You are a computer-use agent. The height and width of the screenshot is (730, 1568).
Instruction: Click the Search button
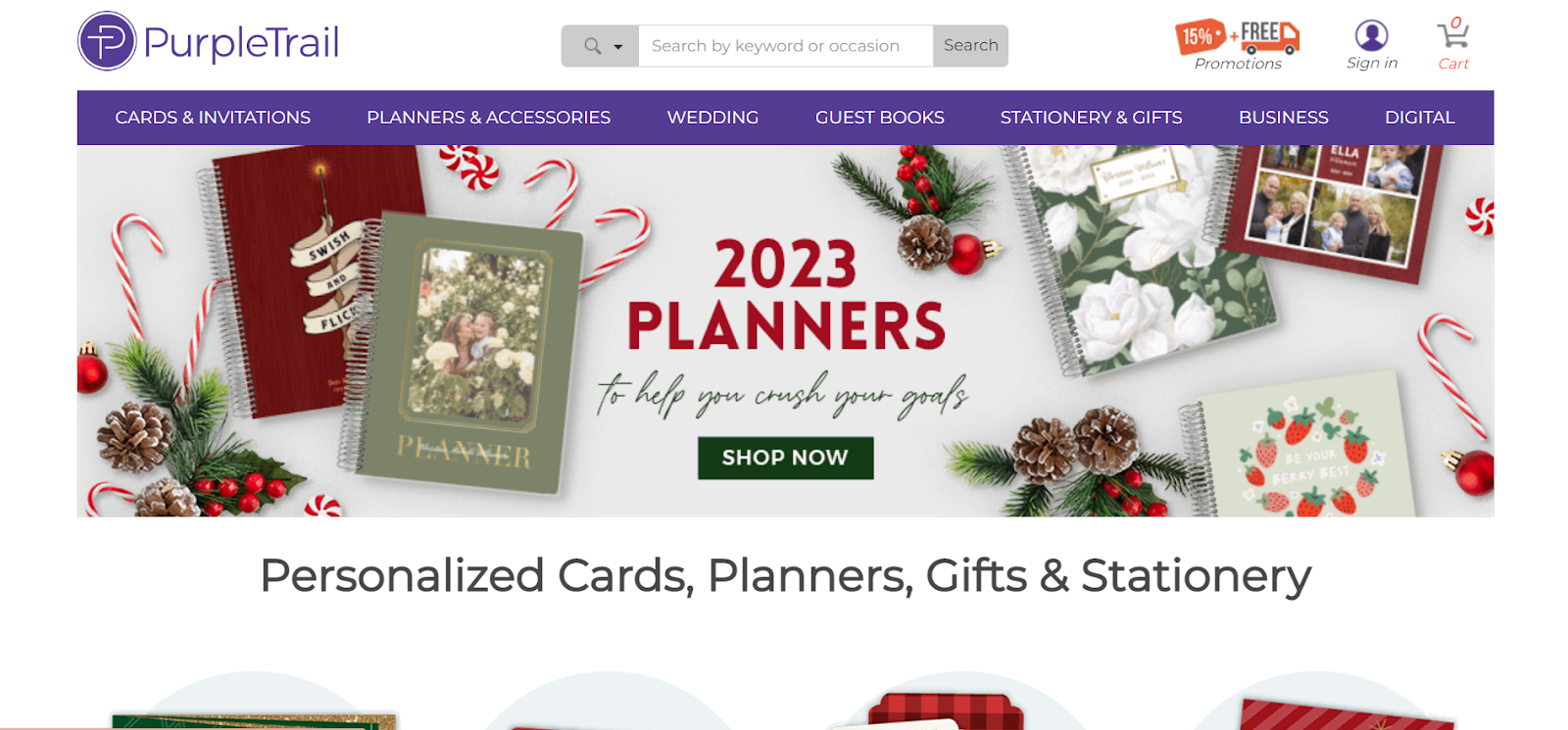(x=970, y=46)
